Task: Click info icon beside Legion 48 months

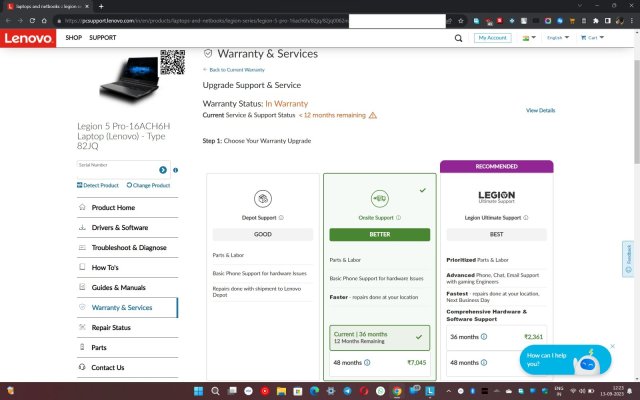Action: click(x=484, y=362)
